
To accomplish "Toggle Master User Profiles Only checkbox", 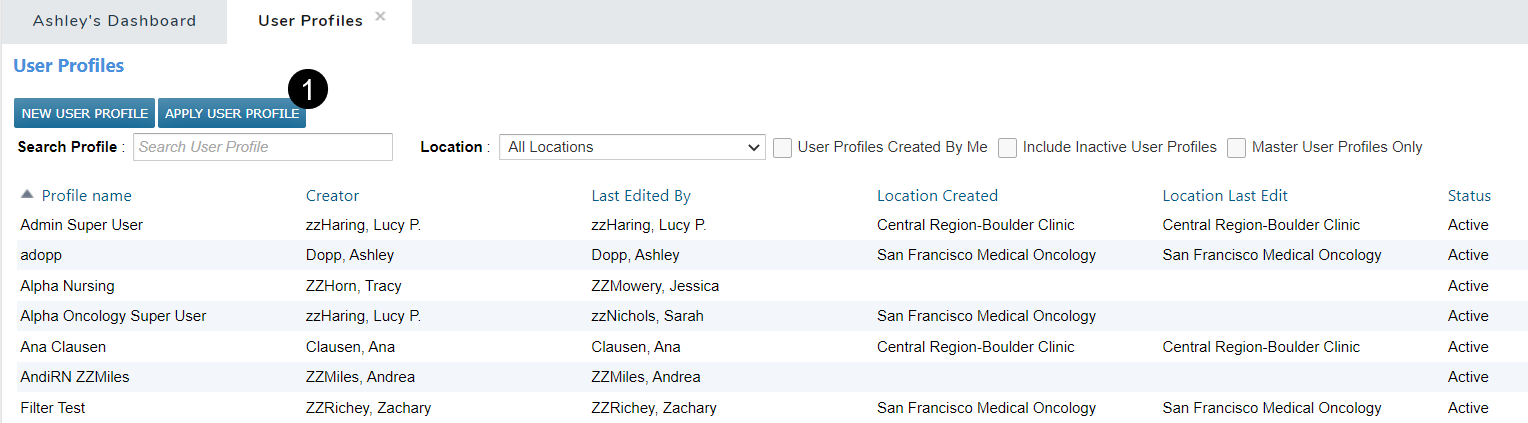I will 1237,148.
